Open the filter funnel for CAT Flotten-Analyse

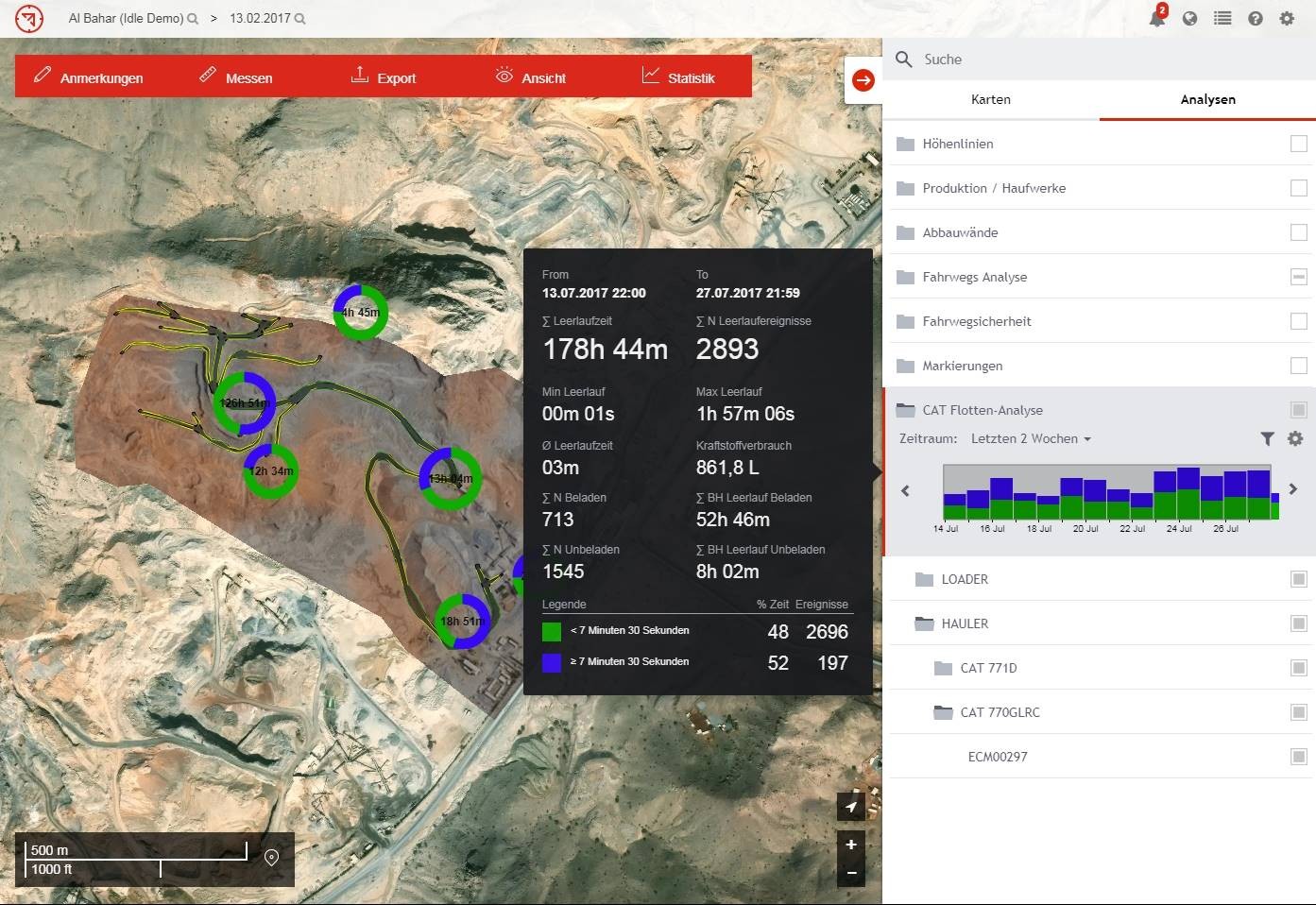pos(1267,438)
